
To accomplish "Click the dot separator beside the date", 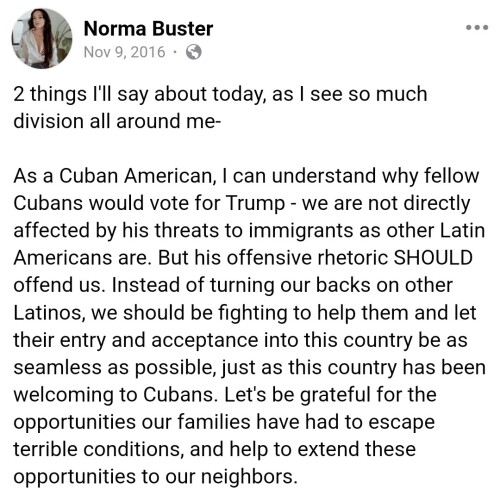I will [175, 52].
